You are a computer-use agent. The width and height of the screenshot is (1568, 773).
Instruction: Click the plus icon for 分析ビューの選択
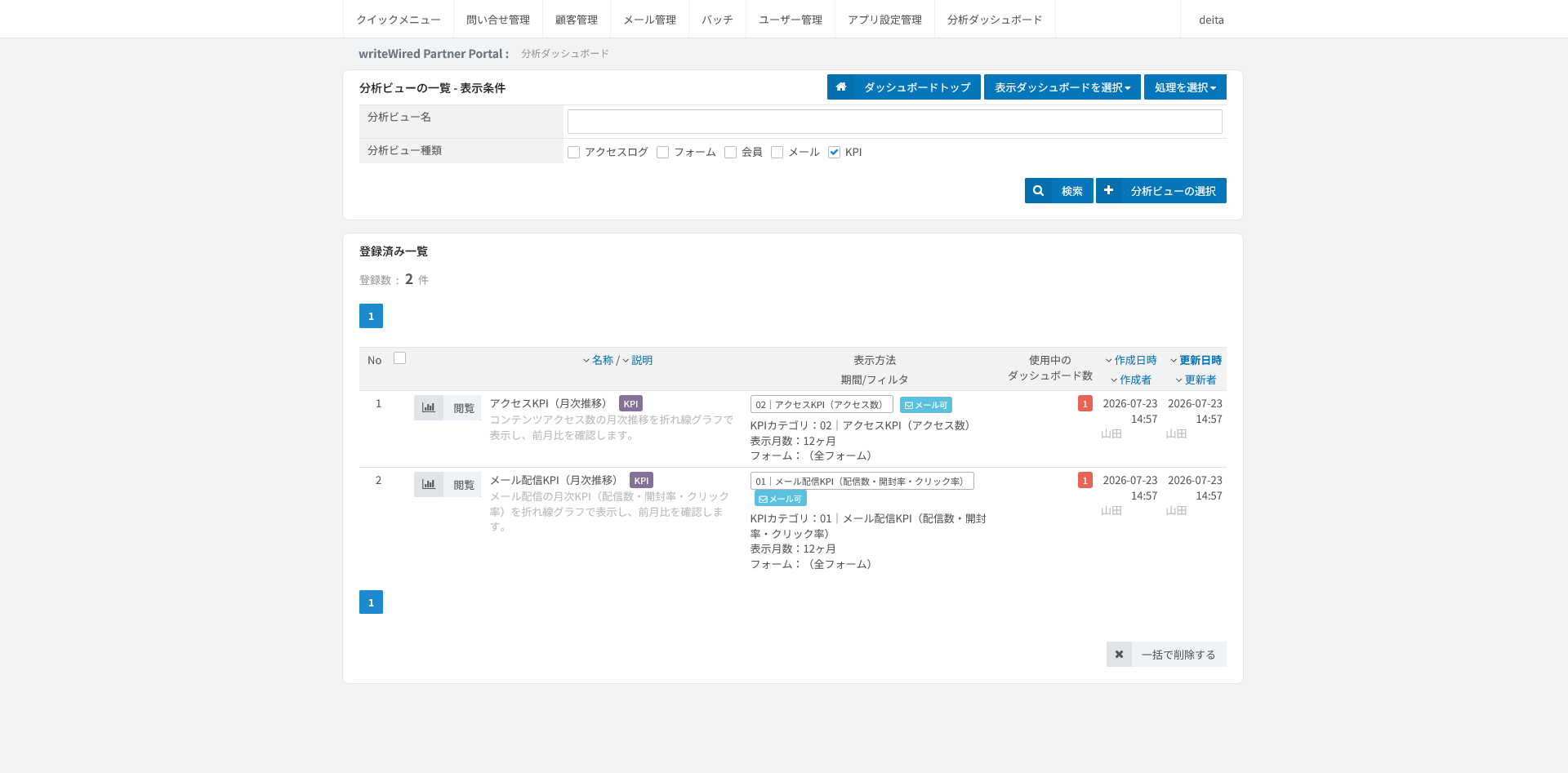click(x=1108, y=191)
